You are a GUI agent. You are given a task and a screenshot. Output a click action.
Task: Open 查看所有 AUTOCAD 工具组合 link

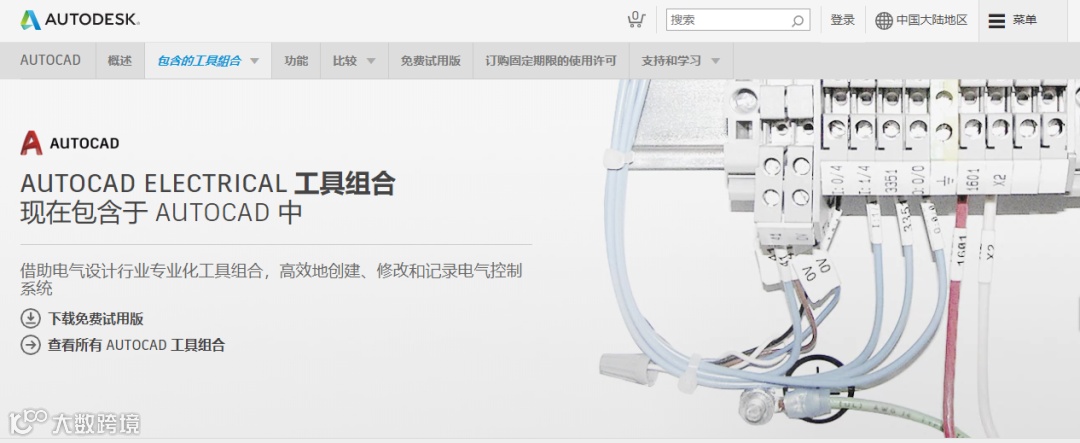click(x=136, y=345)
